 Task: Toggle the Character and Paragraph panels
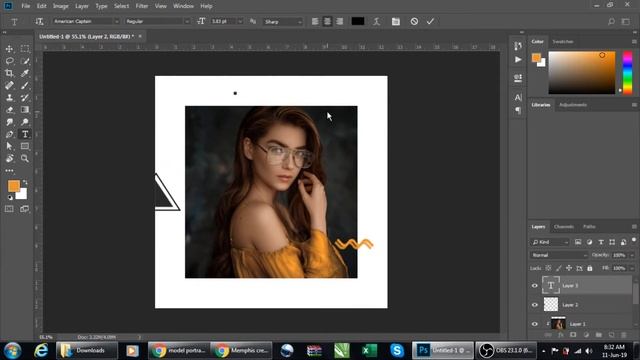click(x=396, y=21)
